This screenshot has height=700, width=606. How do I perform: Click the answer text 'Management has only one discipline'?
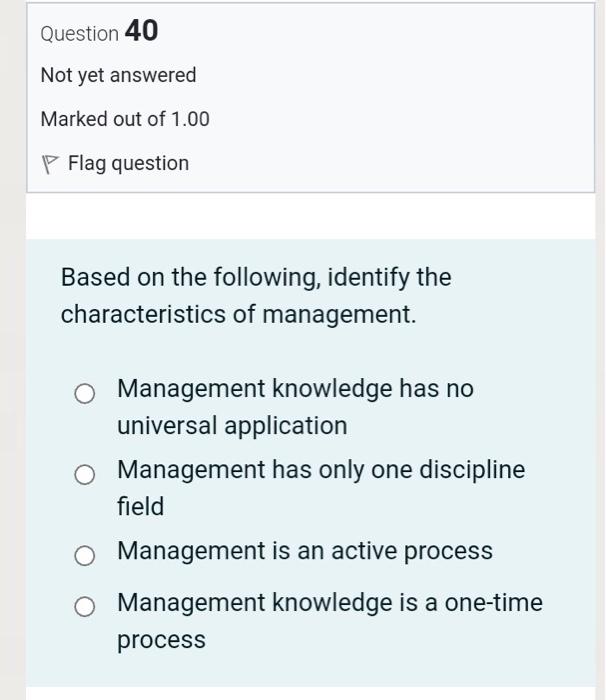click(320, 470)
